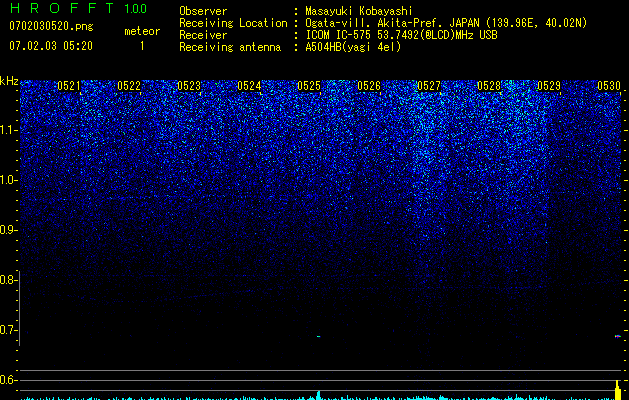Click the 0523 time marker
The width and height of the screenshot is (629, 400).
189,86
